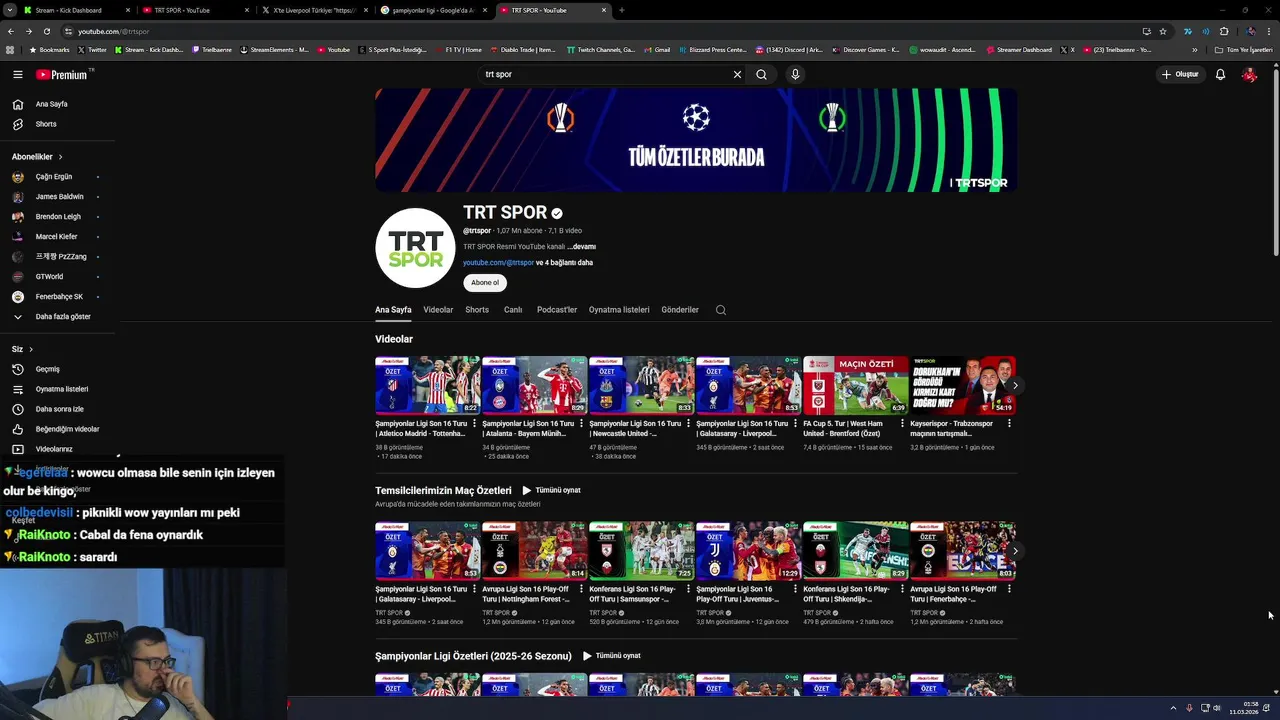
Task: Reload the page with browser refresh icon
Action: pyautogui.click(x=46, y=31)
